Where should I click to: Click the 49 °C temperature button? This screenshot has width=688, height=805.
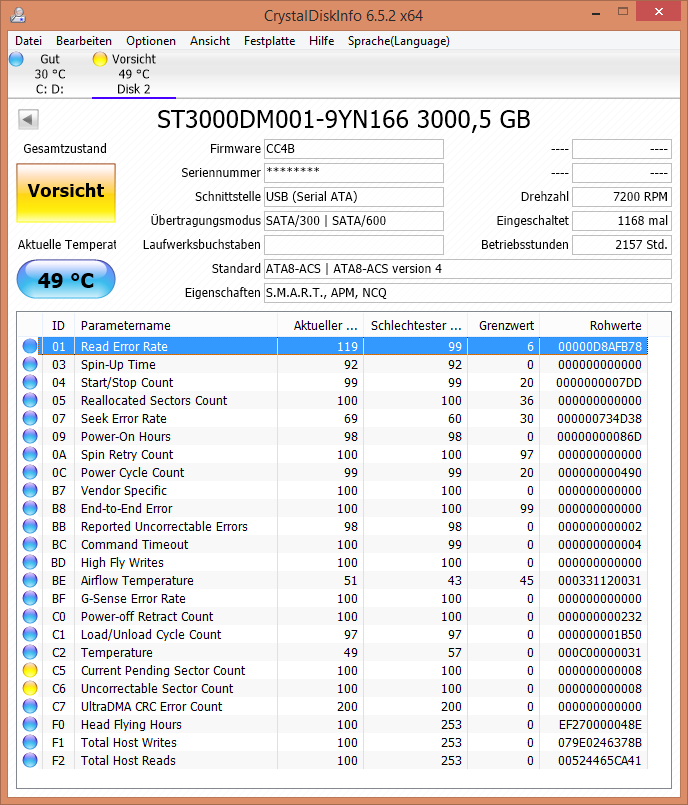(x=66, y=279)
